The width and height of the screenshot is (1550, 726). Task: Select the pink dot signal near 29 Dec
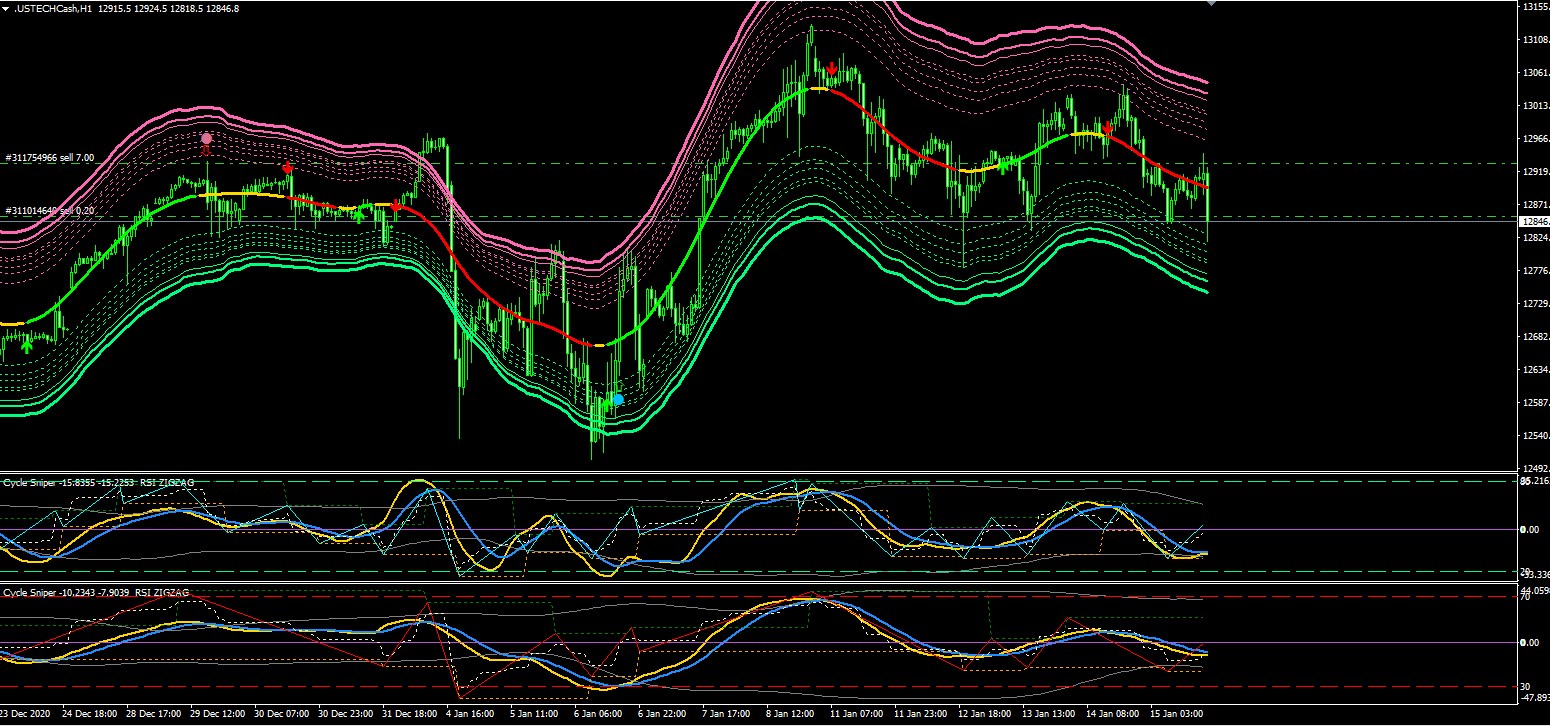pos(207,139)
